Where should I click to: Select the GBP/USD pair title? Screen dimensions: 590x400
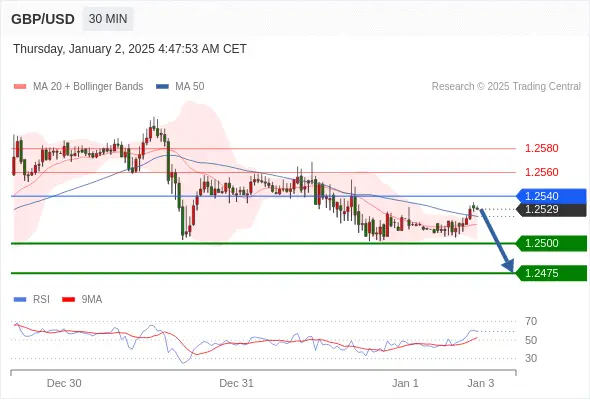[x=43, y=19]
